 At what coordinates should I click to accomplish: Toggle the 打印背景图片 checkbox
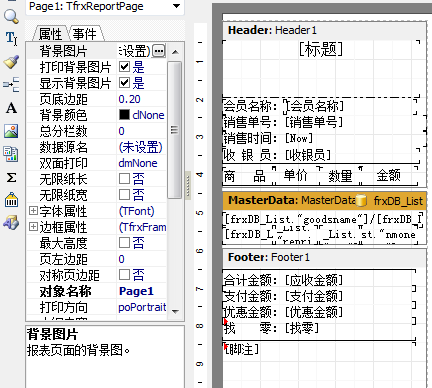[x=124, y=67]
